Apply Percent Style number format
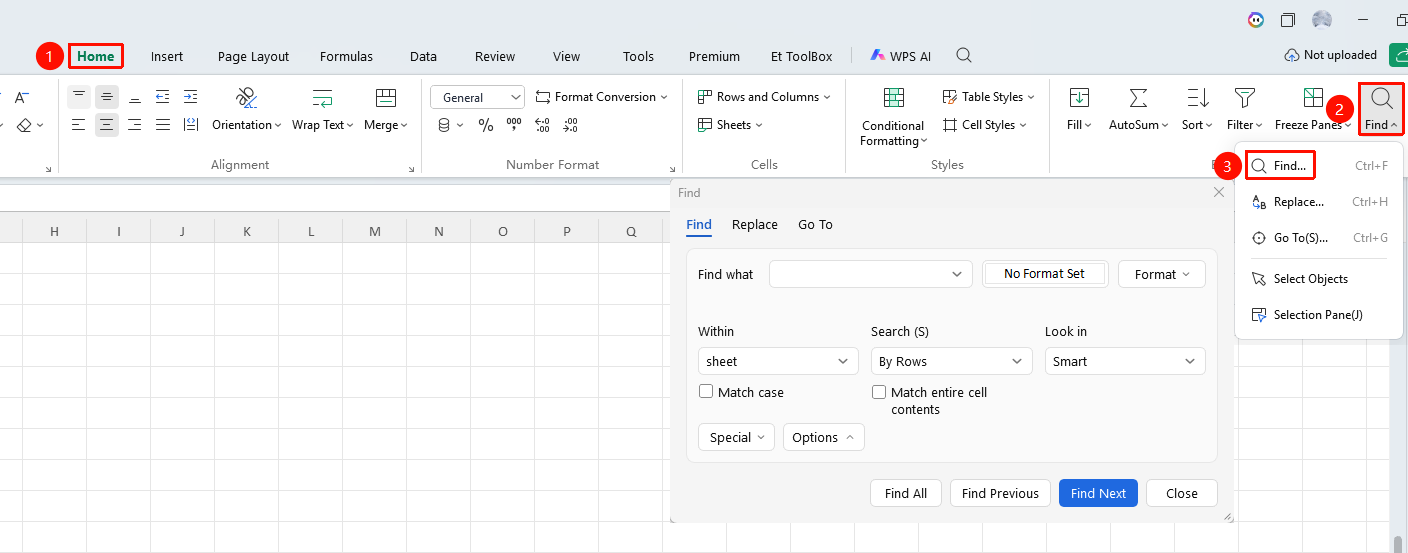The height and width of the screenshot is (553, 1408). (486, 125)
